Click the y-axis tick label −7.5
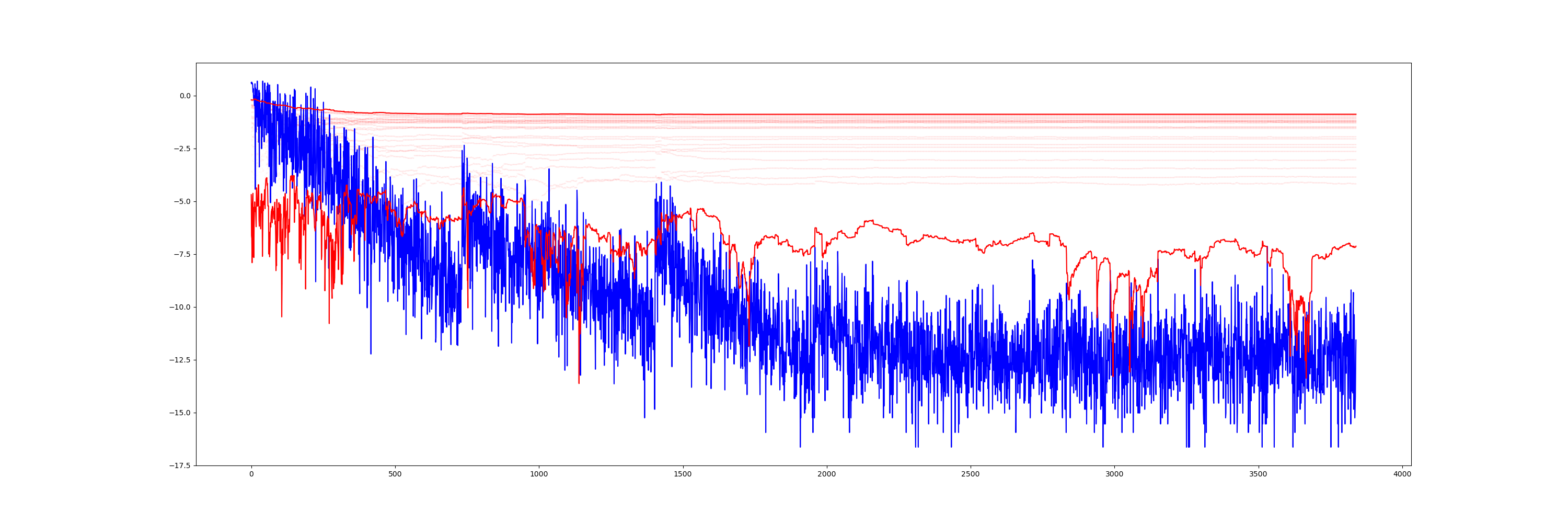Viewport: 1568px width, 523px height. (182, 255)
